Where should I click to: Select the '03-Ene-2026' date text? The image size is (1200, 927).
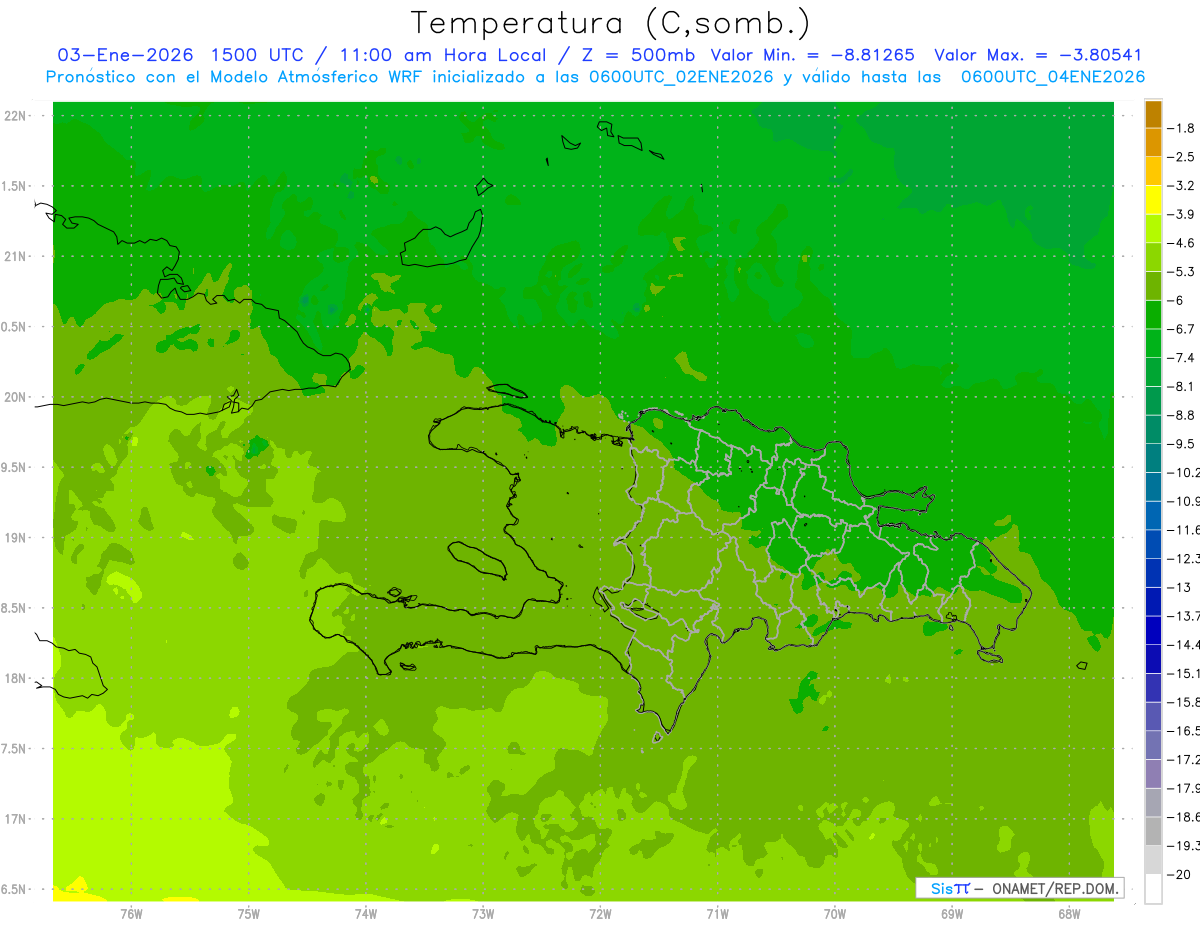(x=125, y=55)
